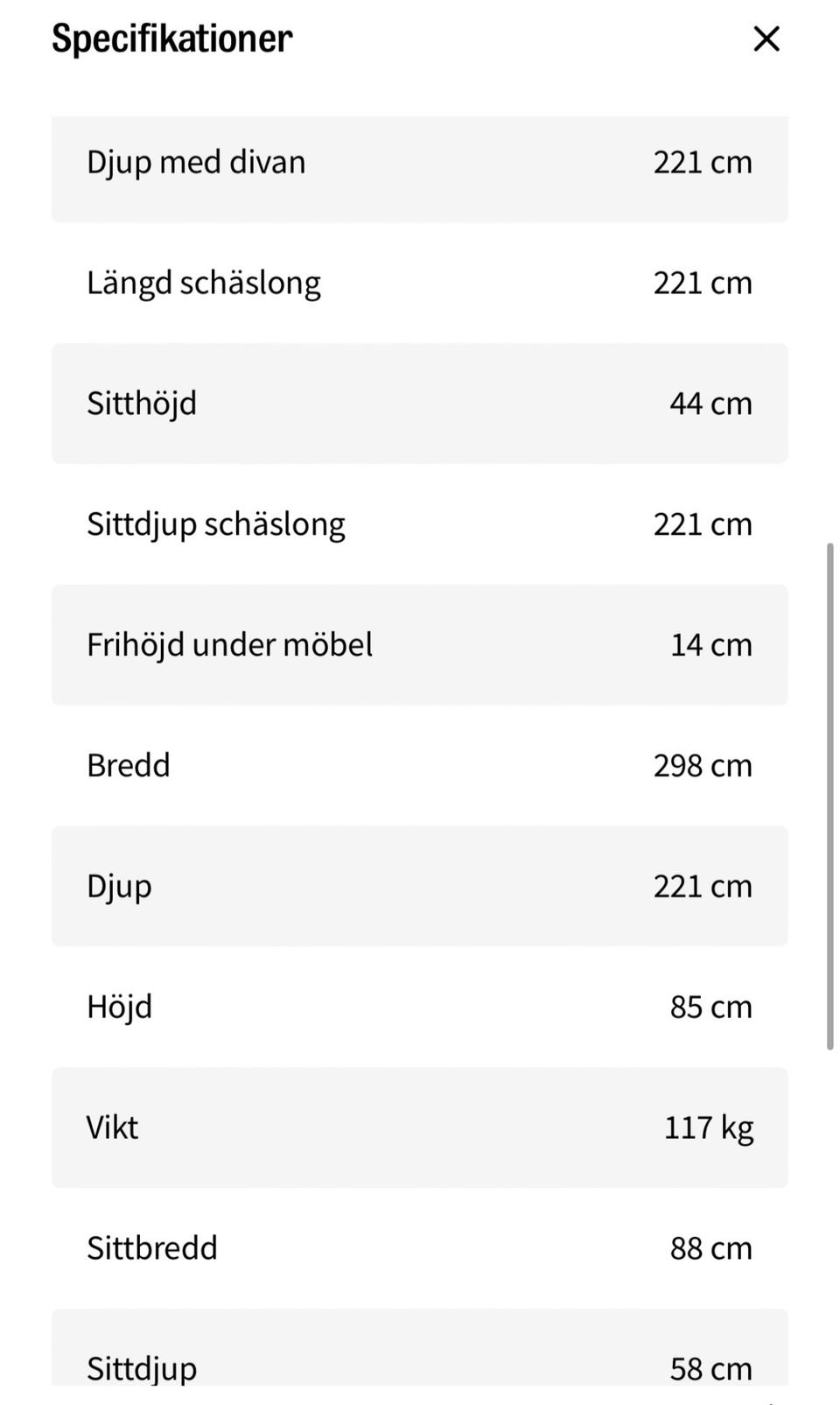Image resolution: width=840 pixels, height=1405 pixels.
Task: Click the Specifikationer heading
Action: pyautogui.click(x=171, y=39)
